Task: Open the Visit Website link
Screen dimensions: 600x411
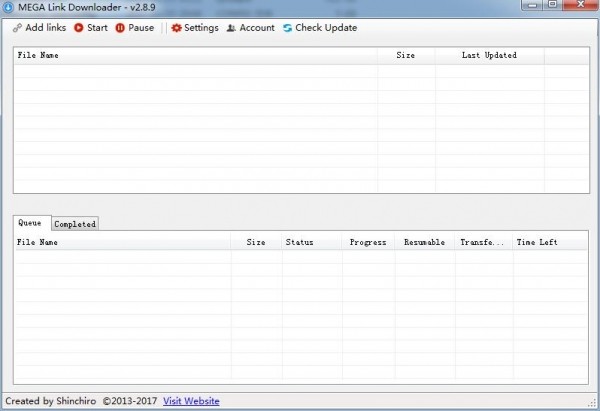Action: pos(191,401)
